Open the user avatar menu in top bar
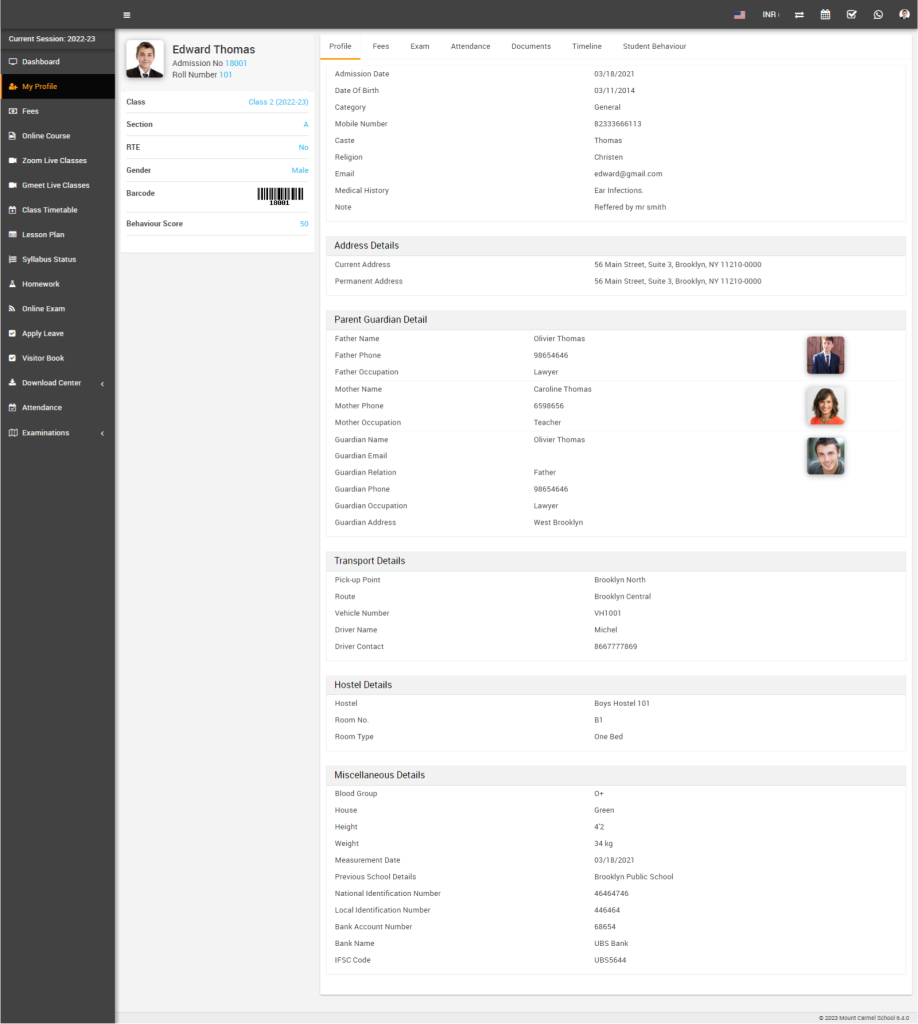This screenshot has width=918, height=1024. pos(904,15)
